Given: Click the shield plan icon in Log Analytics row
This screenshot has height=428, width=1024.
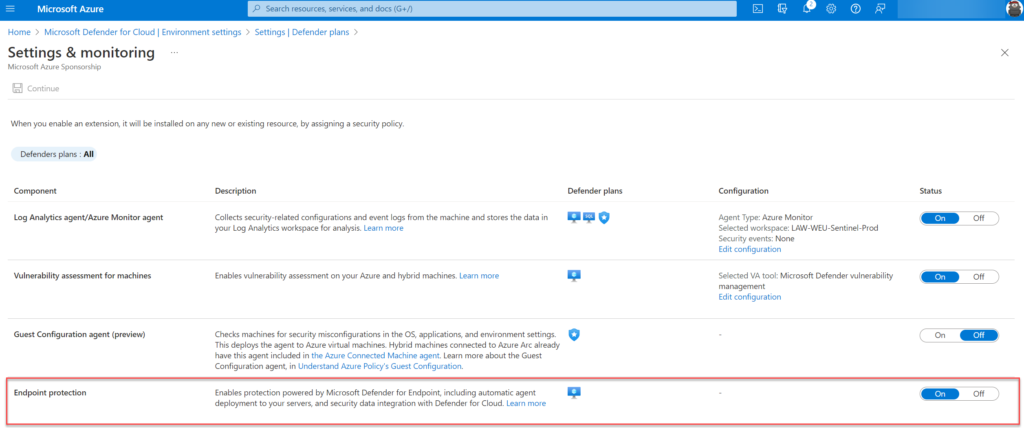Looking at the screenshot, I should point(604,218).
